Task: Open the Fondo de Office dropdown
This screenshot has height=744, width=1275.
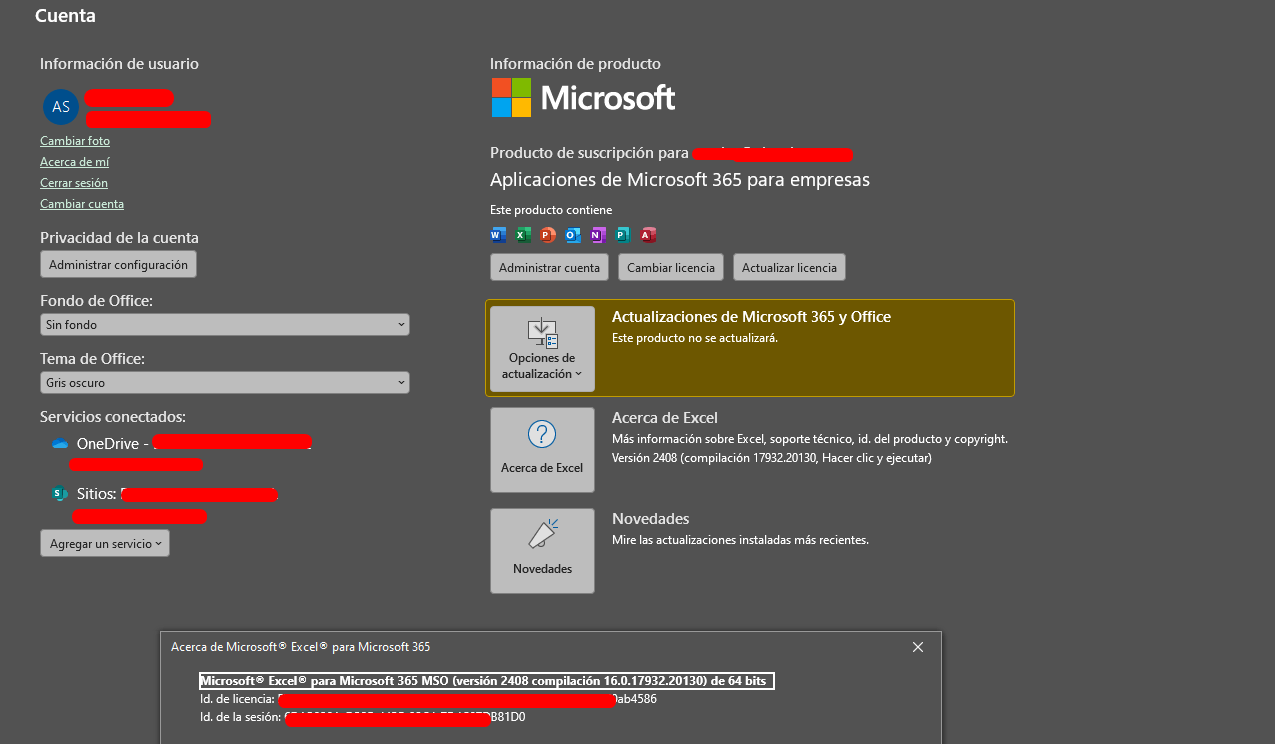Action: click(x=225, y=325)
